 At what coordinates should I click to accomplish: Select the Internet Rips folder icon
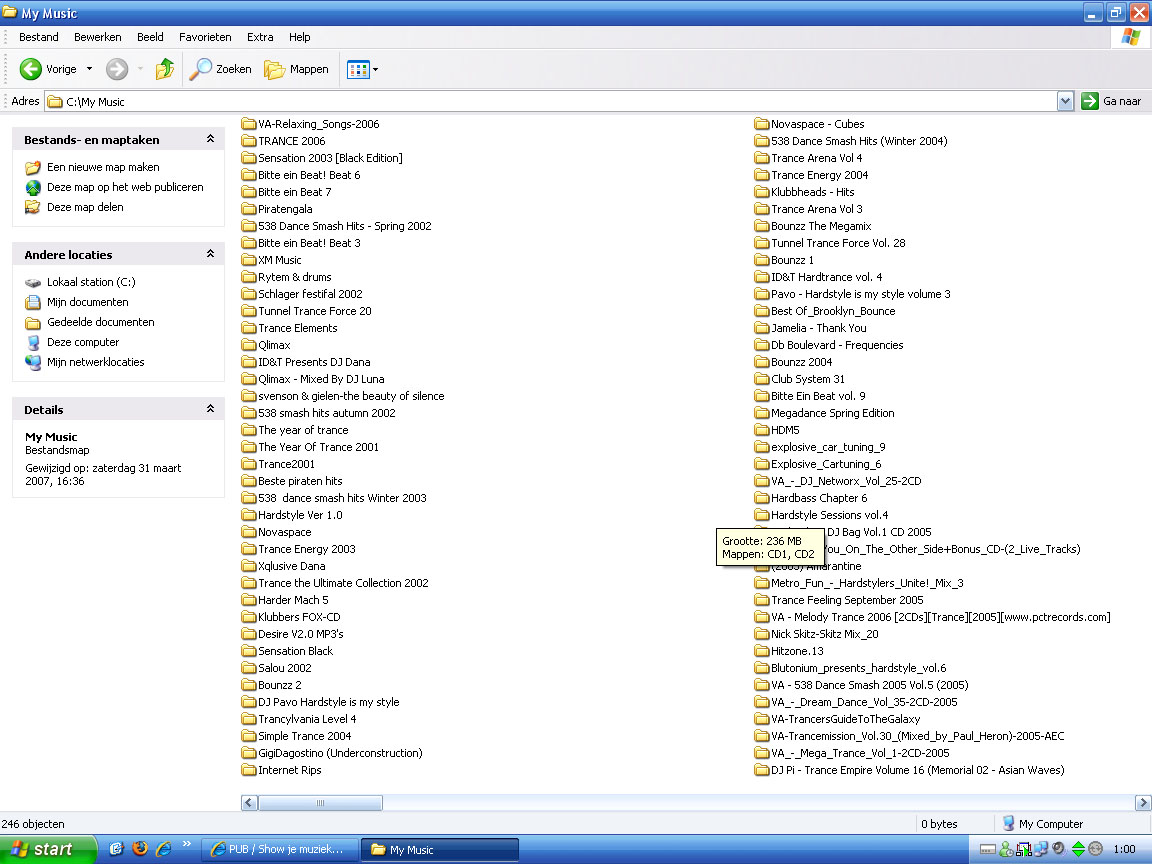tap(249, 770)
